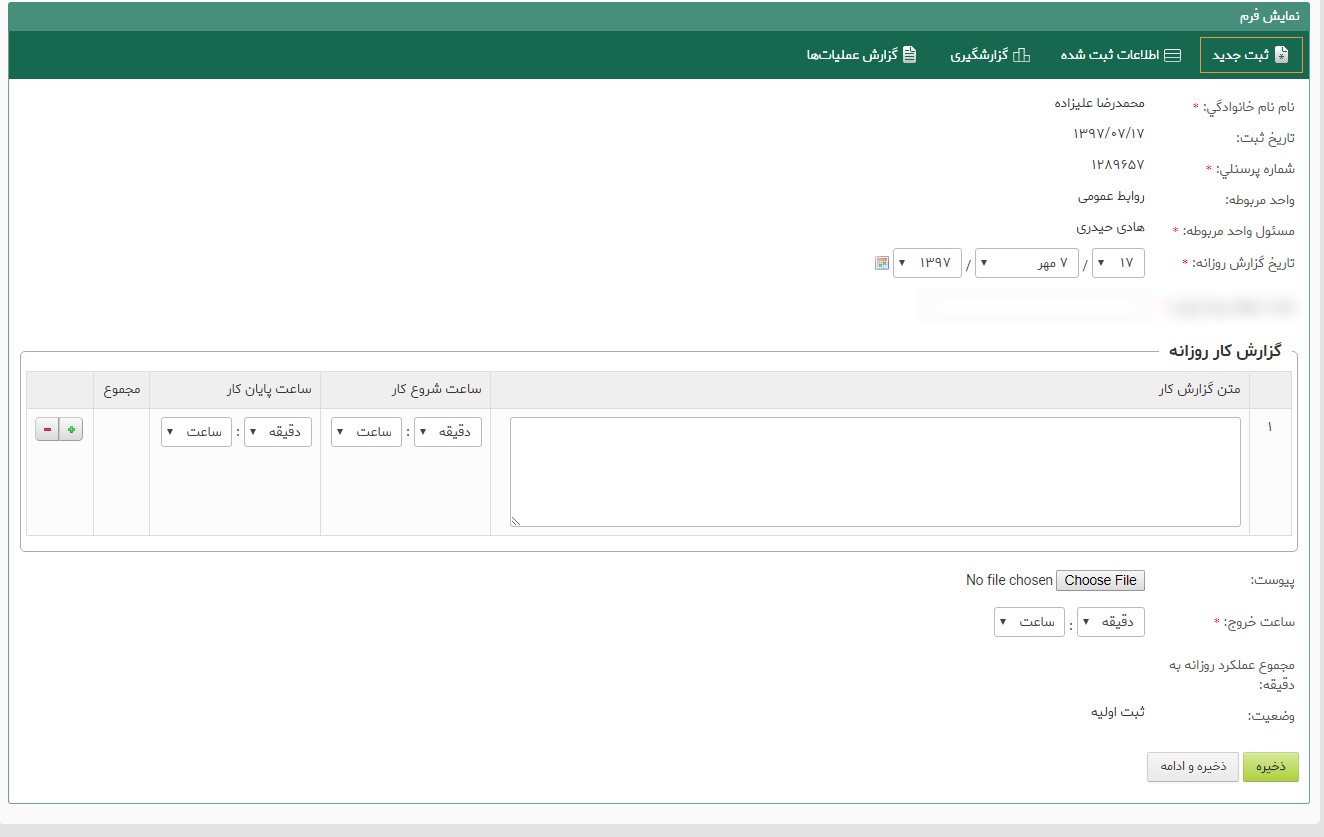This screenshot has height=837, width=1324.
Task: Click the chart icon beside گزارشگیری
Action: pyautogui.click(x=1022, y=56)
